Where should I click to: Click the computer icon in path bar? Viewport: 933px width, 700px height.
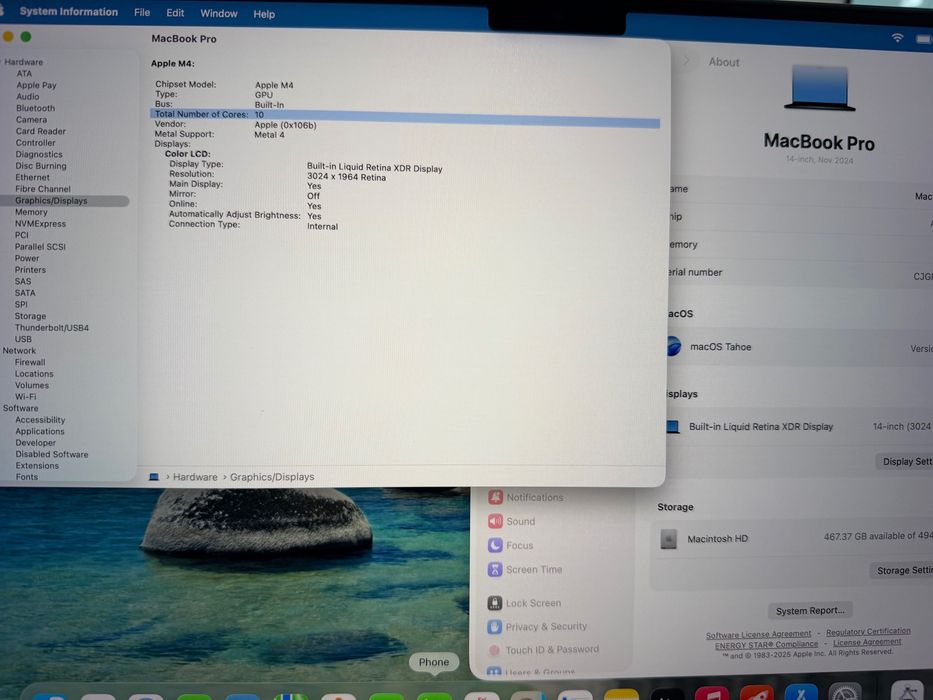point(154,477)
